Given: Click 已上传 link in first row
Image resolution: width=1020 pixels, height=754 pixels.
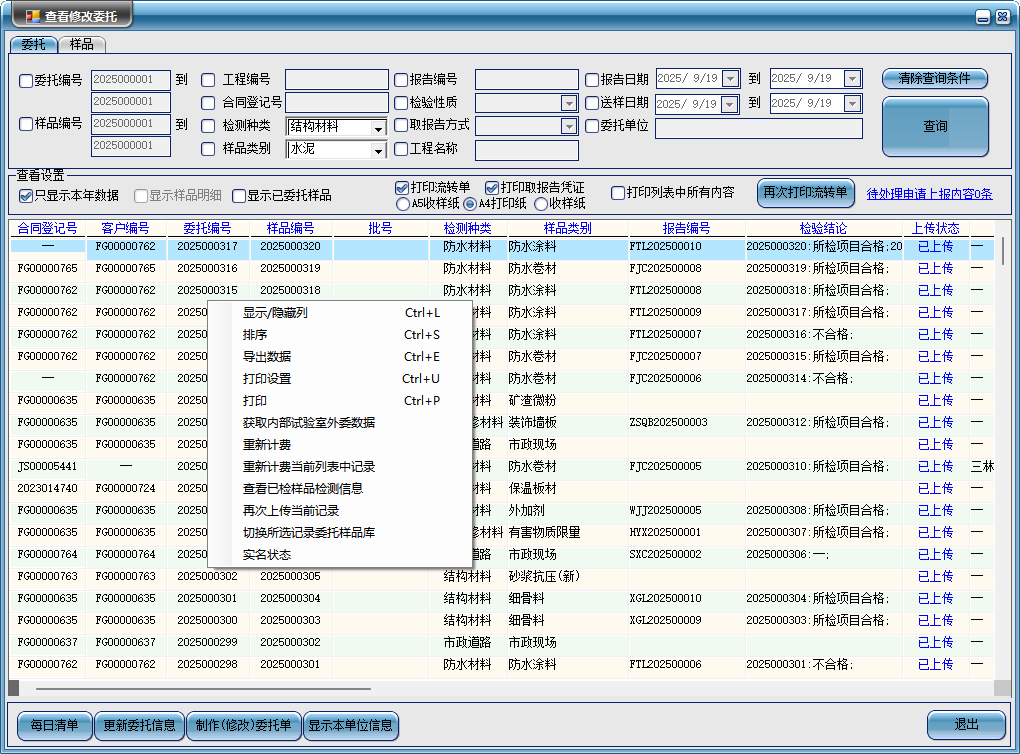Looking at the screenshot, I should point(935,246).
